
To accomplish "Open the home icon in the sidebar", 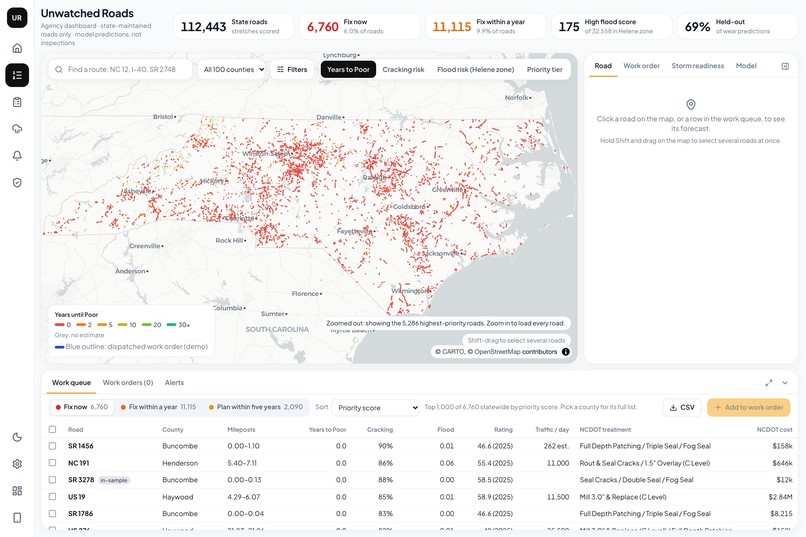I will 17,48.
